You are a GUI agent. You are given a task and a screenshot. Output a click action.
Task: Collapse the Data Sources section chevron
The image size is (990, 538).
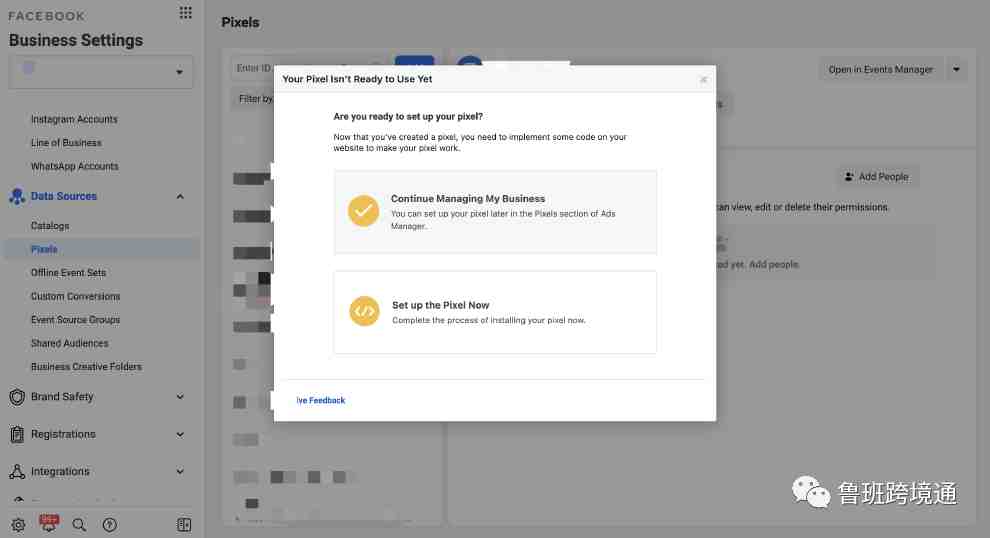pyautogui.click(x=180, y=196)
